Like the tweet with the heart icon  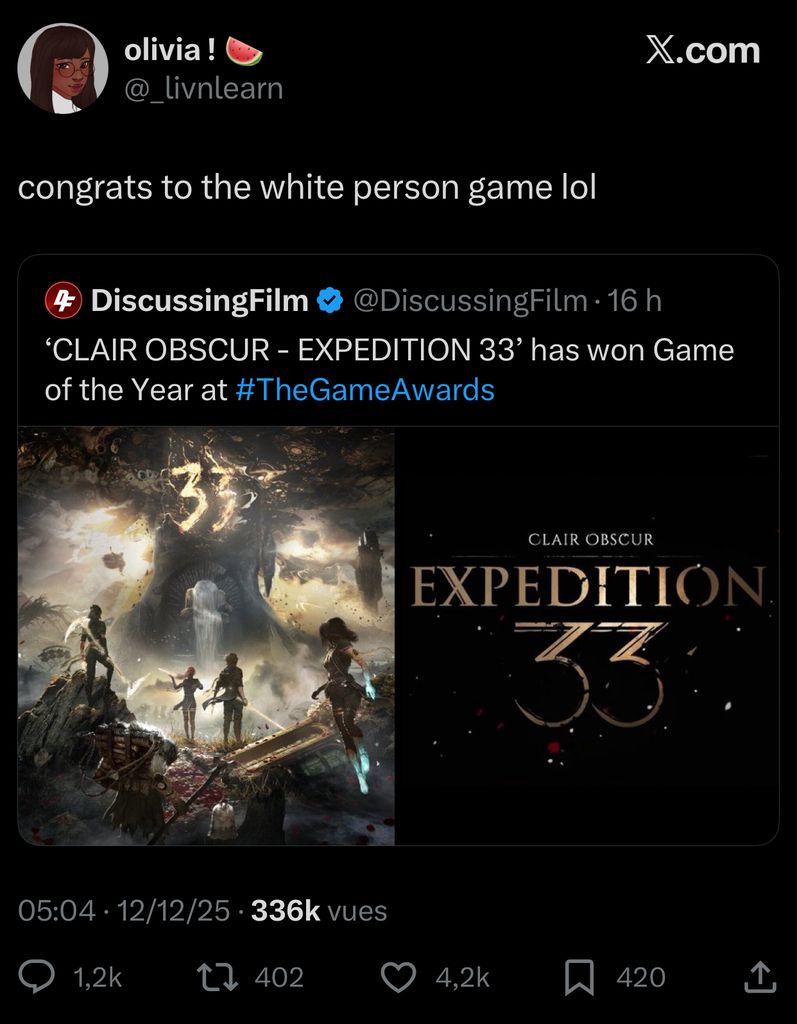point(399,977)
